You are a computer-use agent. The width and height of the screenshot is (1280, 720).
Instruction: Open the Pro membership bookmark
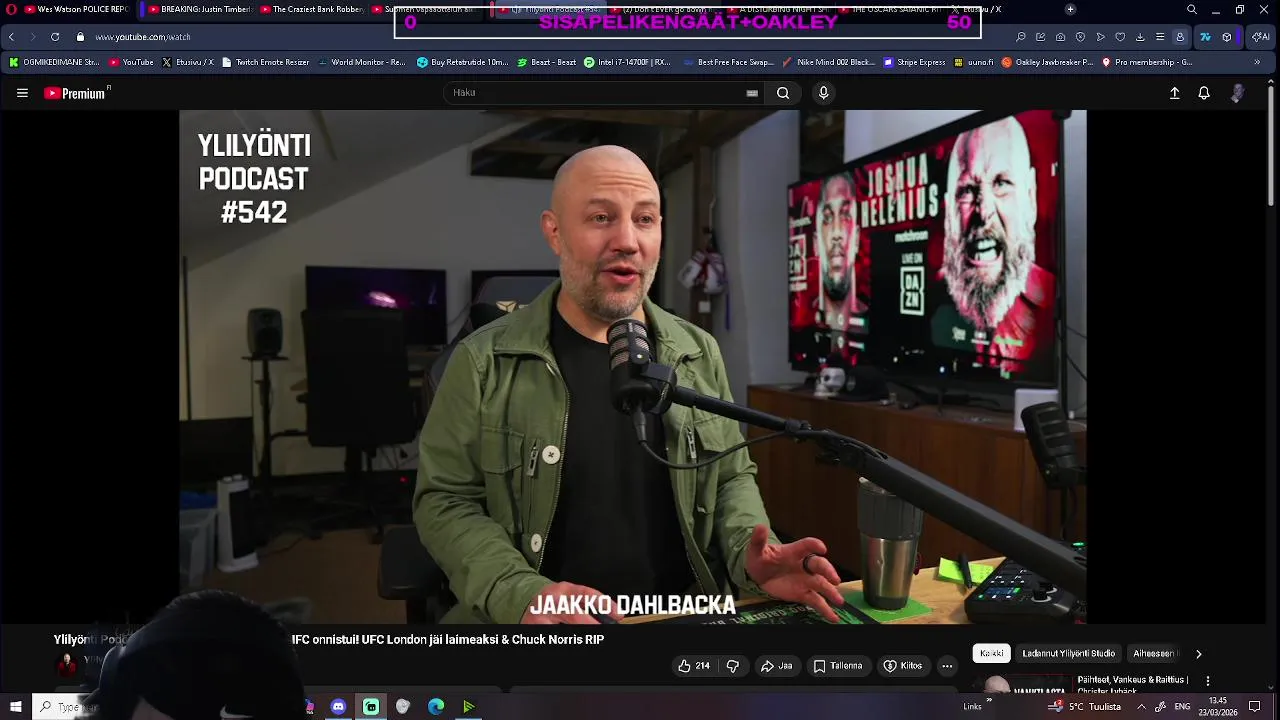pos(1147,62)
